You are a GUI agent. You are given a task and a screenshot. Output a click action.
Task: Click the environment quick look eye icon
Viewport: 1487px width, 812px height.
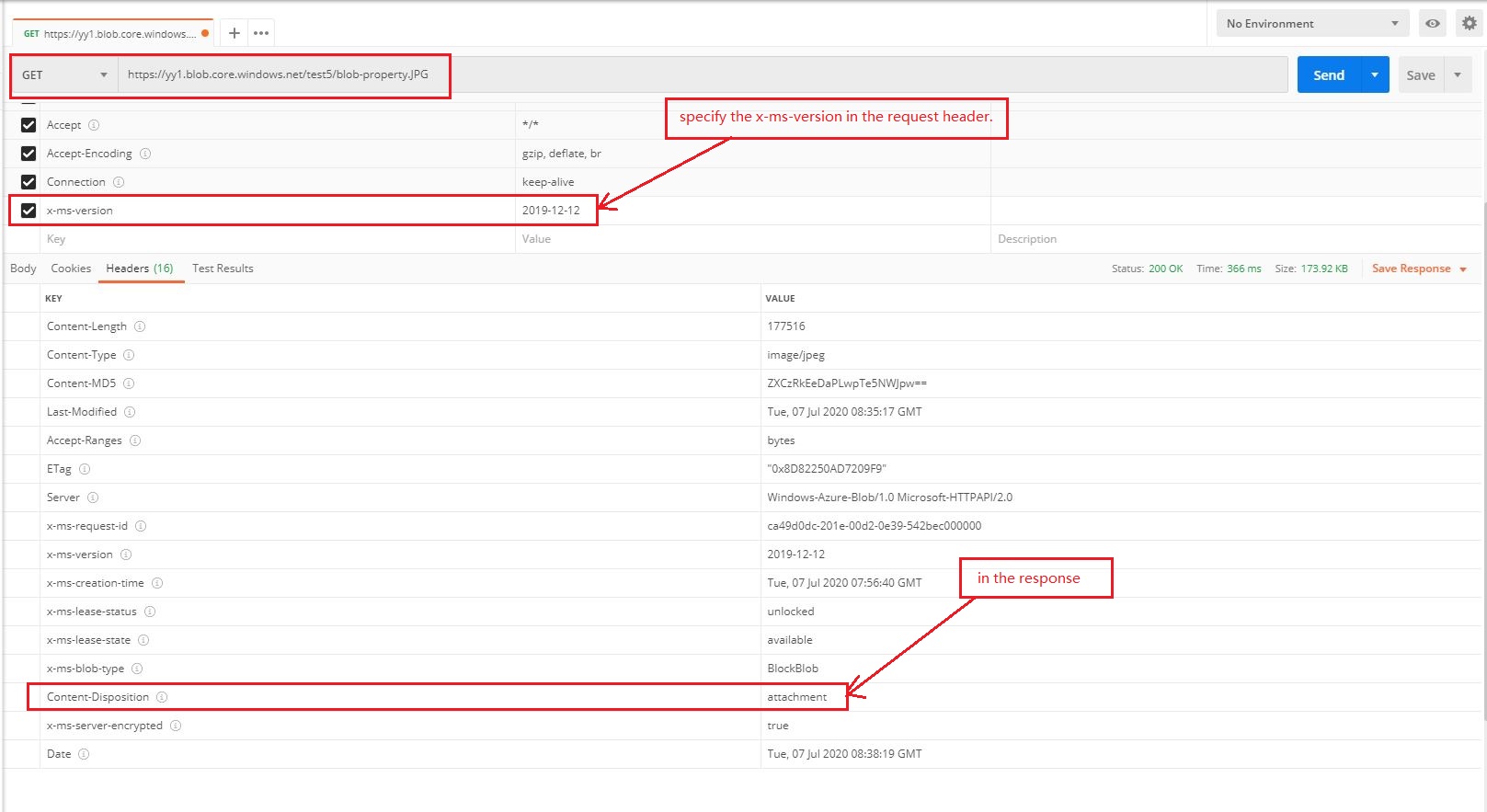[x=1433, y=24]
